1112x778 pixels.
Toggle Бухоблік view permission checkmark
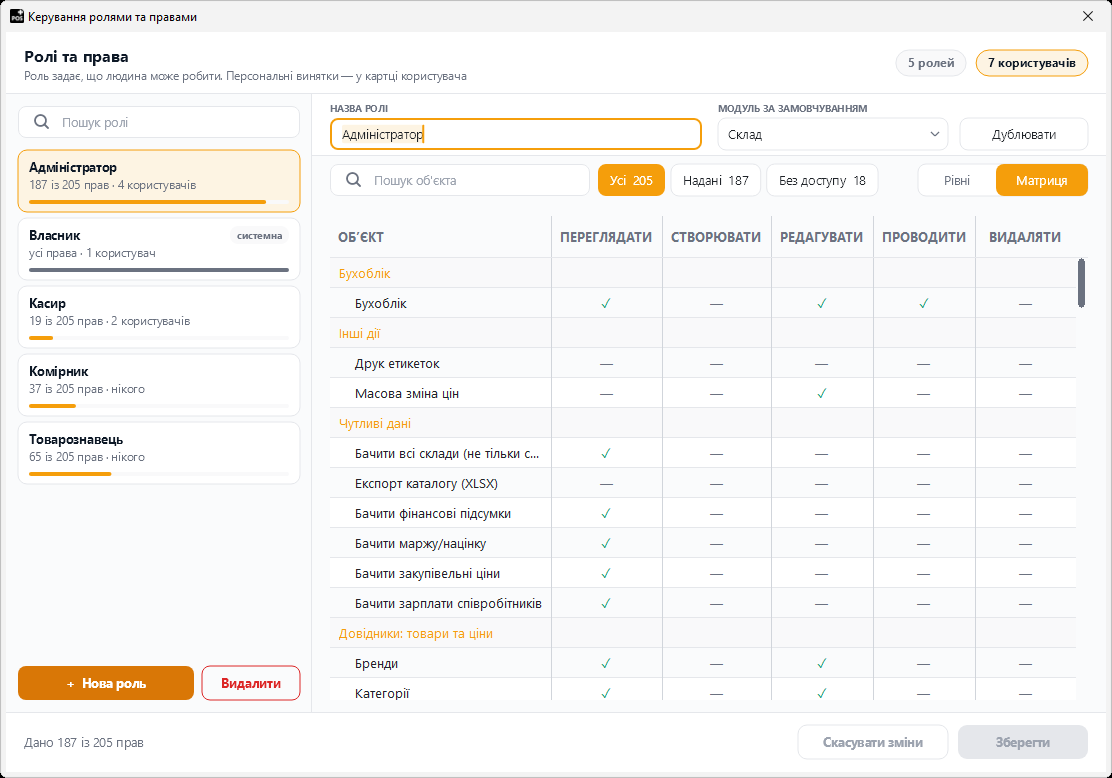coord(606,304)
